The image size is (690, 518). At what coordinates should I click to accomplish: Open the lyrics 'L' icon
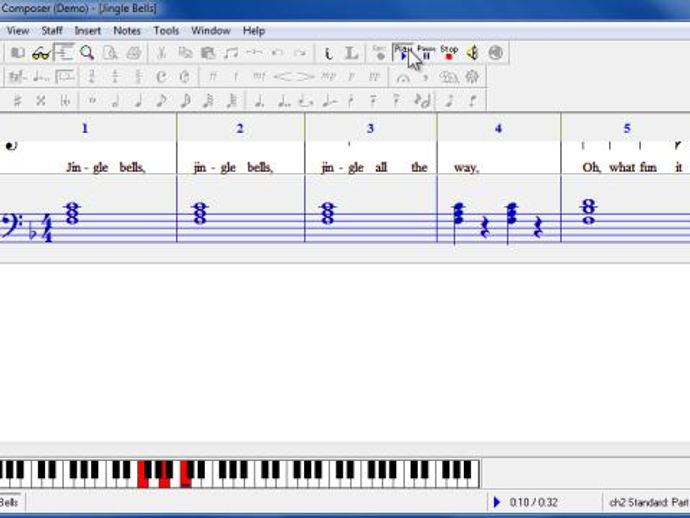pyautogui.click(x=351, y=53)
